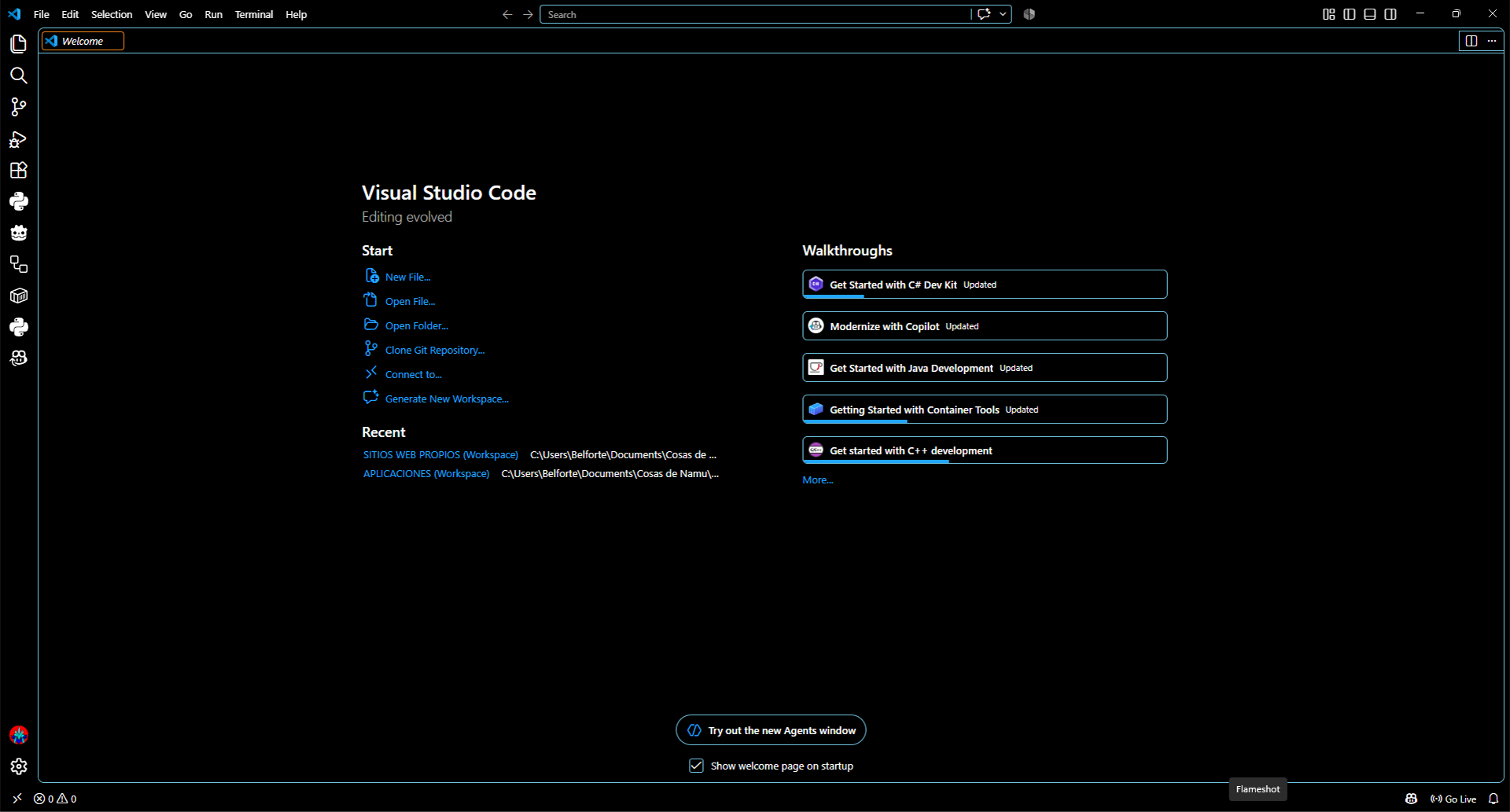Open the Selection menu

[112, 14]
